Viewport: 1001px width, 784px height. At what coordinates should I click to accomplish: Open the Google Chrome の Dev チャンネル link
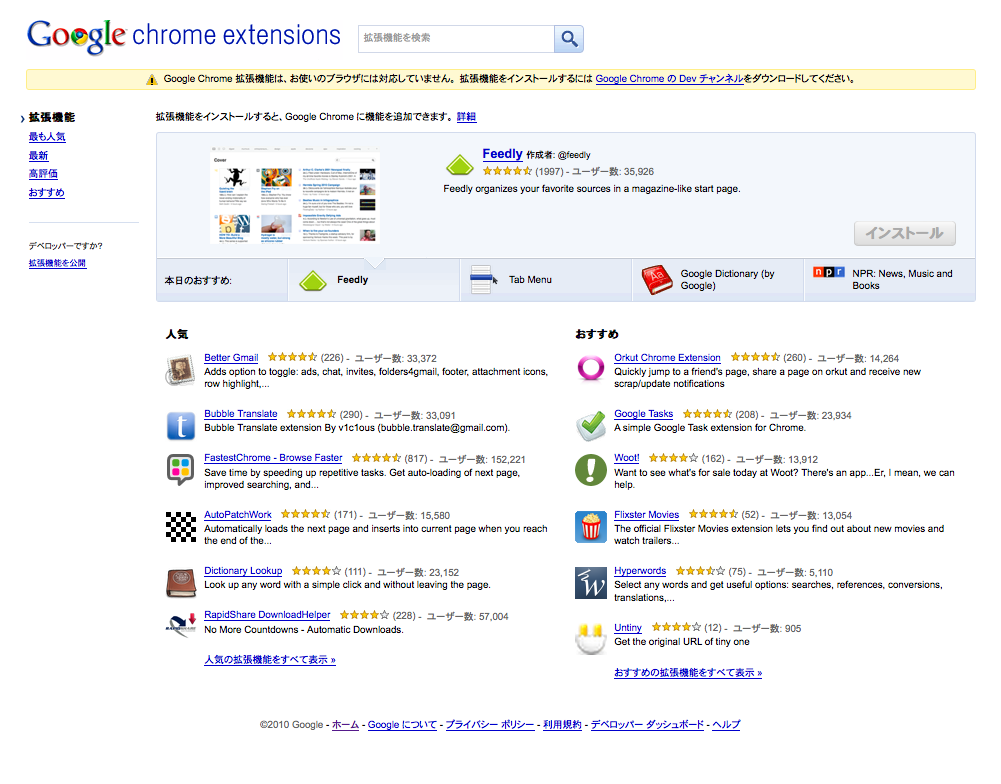tap(669, 79)
